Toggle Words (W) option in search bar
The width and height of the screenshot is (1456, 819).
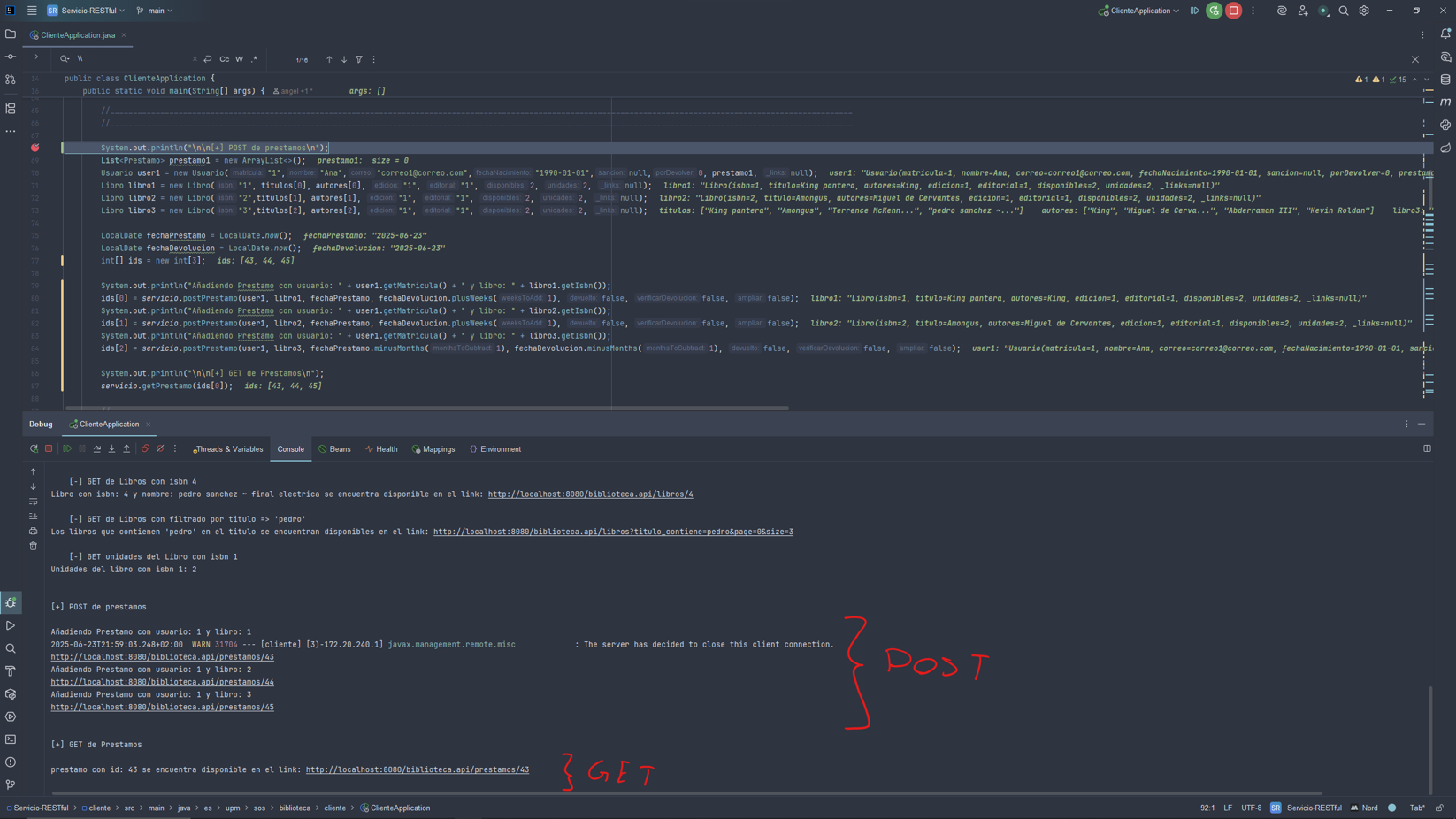[x=239, y=59]
